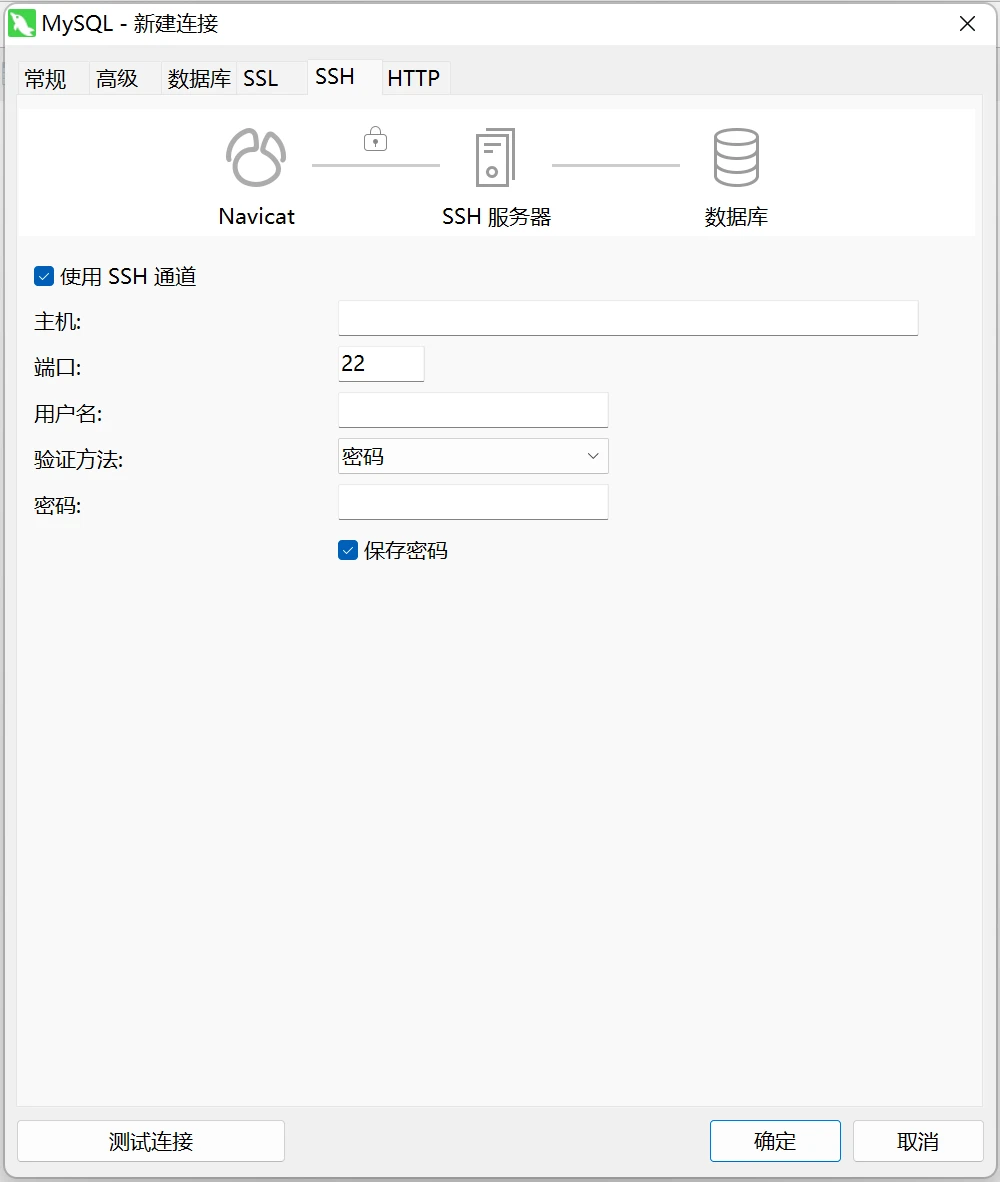Click the SSH server tower icon

coord(495,158)
